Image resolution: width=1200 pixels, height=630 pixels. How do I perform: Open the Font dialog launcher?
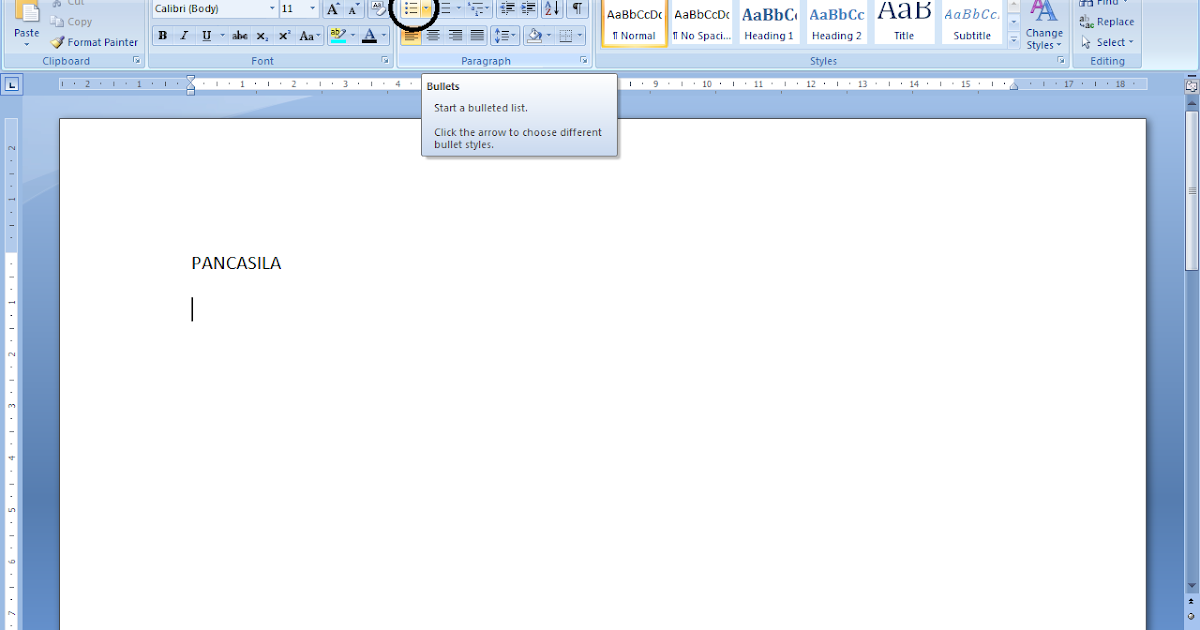[x=386, y=61]
